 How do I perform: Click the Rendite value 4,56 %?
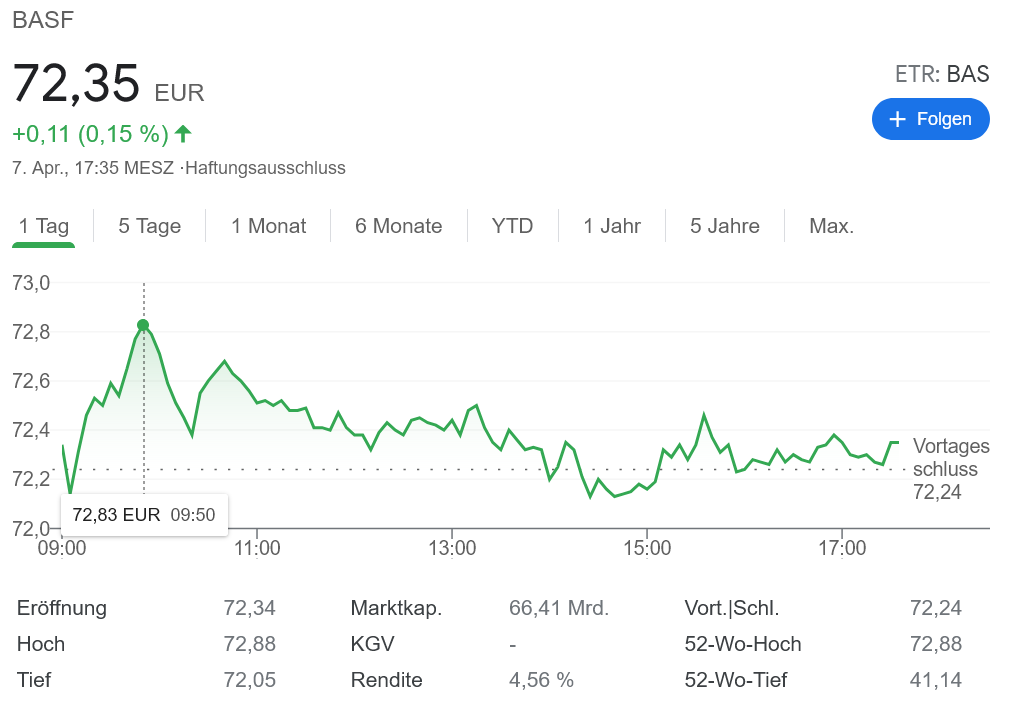click(541, 680)
